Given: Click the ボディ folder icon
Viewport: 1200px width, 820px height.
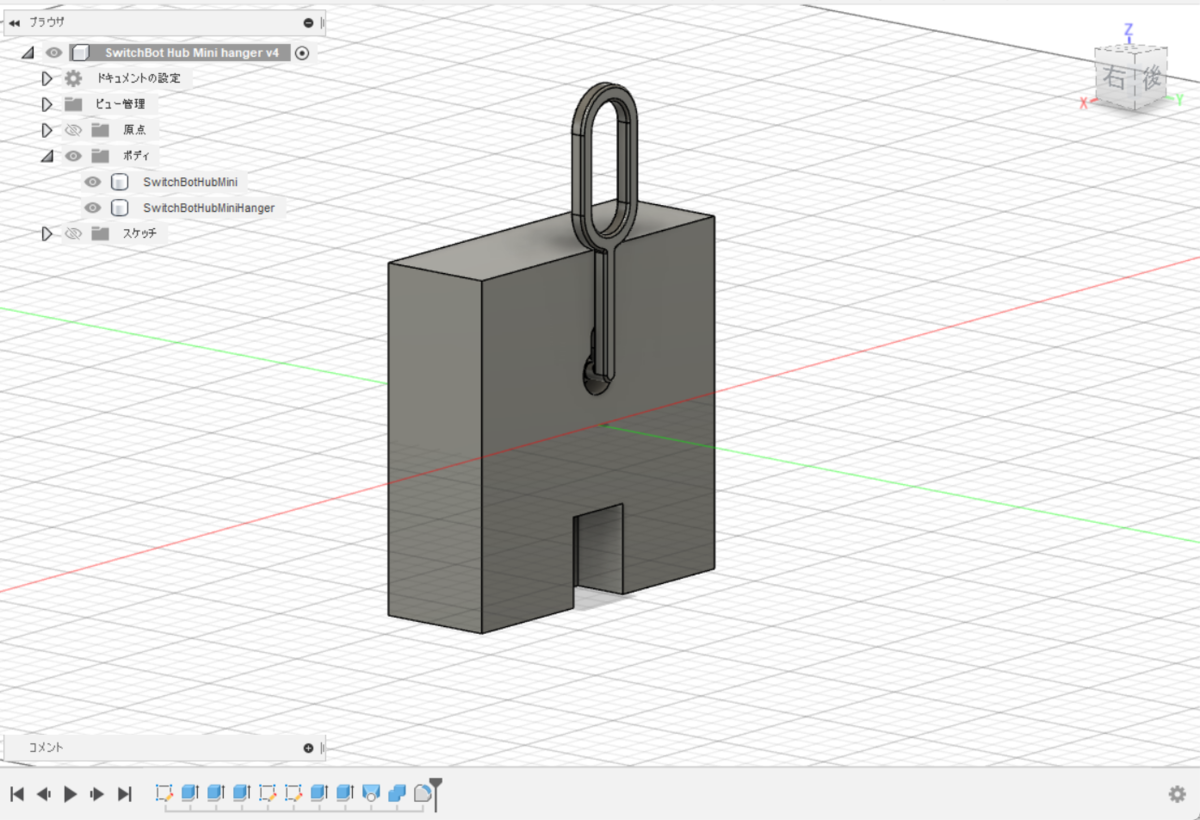Looking at the screenshot, I should click(x=99, y=156).
